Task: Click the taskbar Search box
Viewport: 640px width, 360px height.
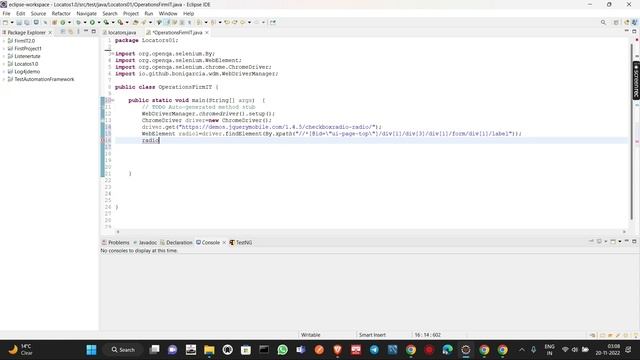Action: [x=123, y=350]
